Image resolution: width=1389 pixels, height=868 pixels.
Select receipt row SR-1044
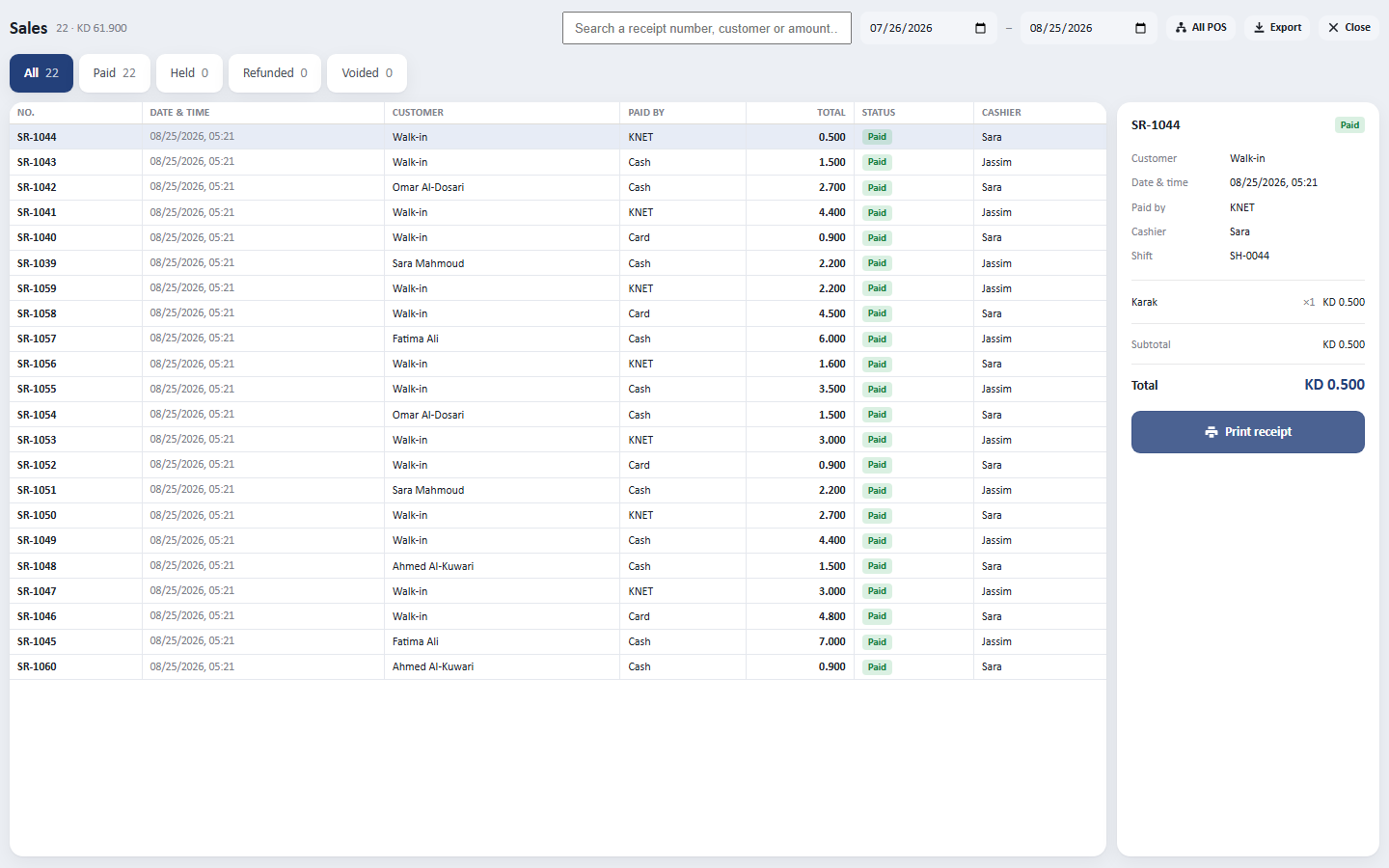tap(558, 137)
